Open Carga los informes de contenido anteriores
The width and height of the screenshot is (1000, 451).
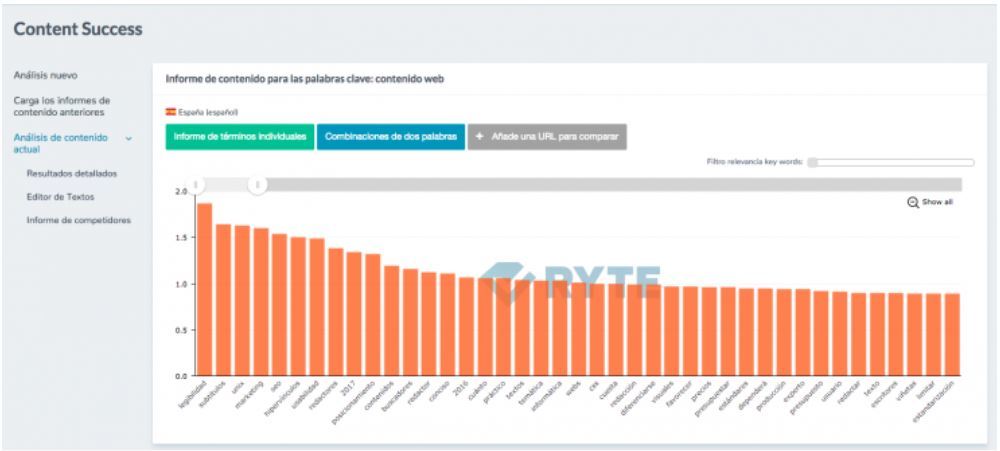coord(62,107)
